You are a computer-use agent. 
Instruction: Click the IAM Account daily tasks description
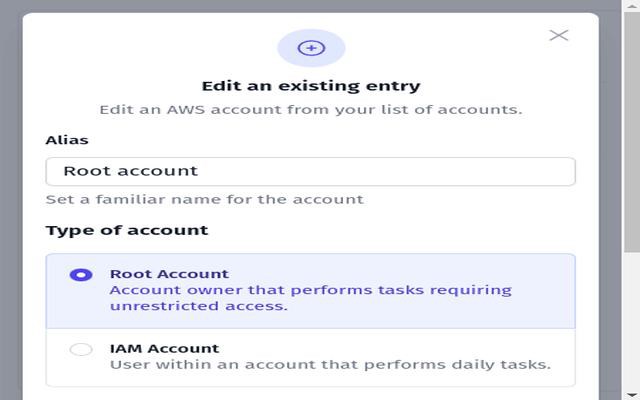pos(330,365)
